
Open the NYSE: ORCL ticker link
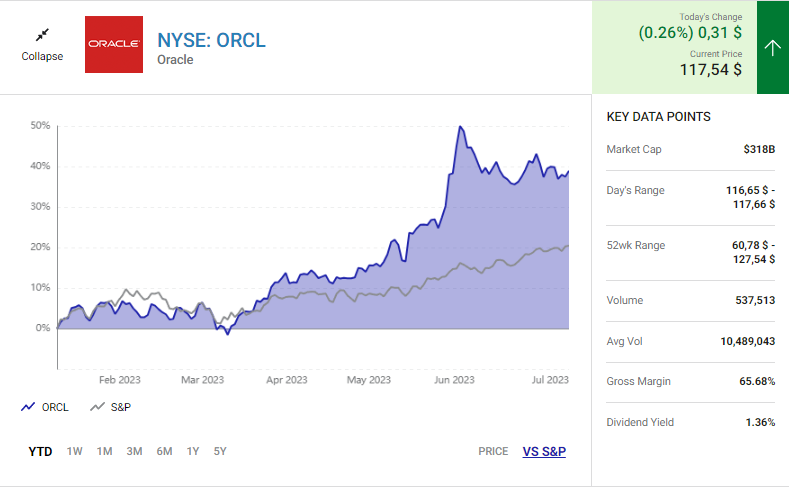point(211,40)
